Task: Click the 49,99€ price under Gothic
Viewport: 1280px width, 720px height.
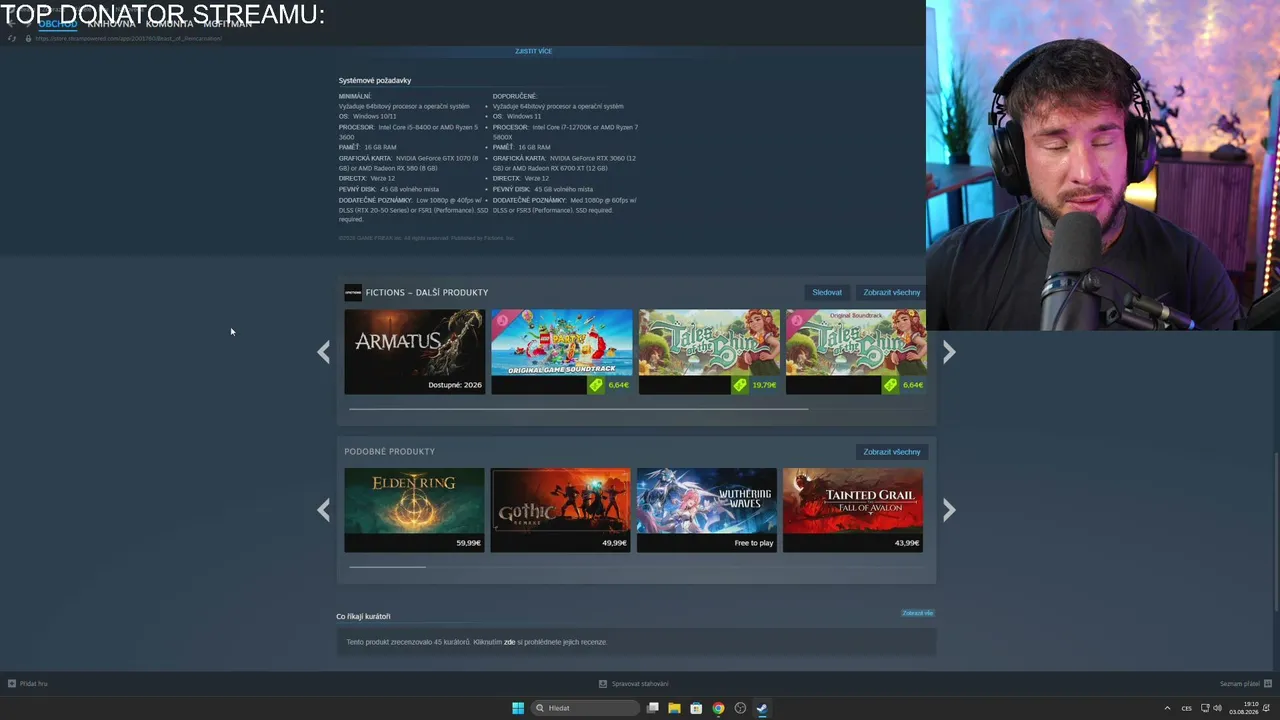Action: click(x=615, y=543)
